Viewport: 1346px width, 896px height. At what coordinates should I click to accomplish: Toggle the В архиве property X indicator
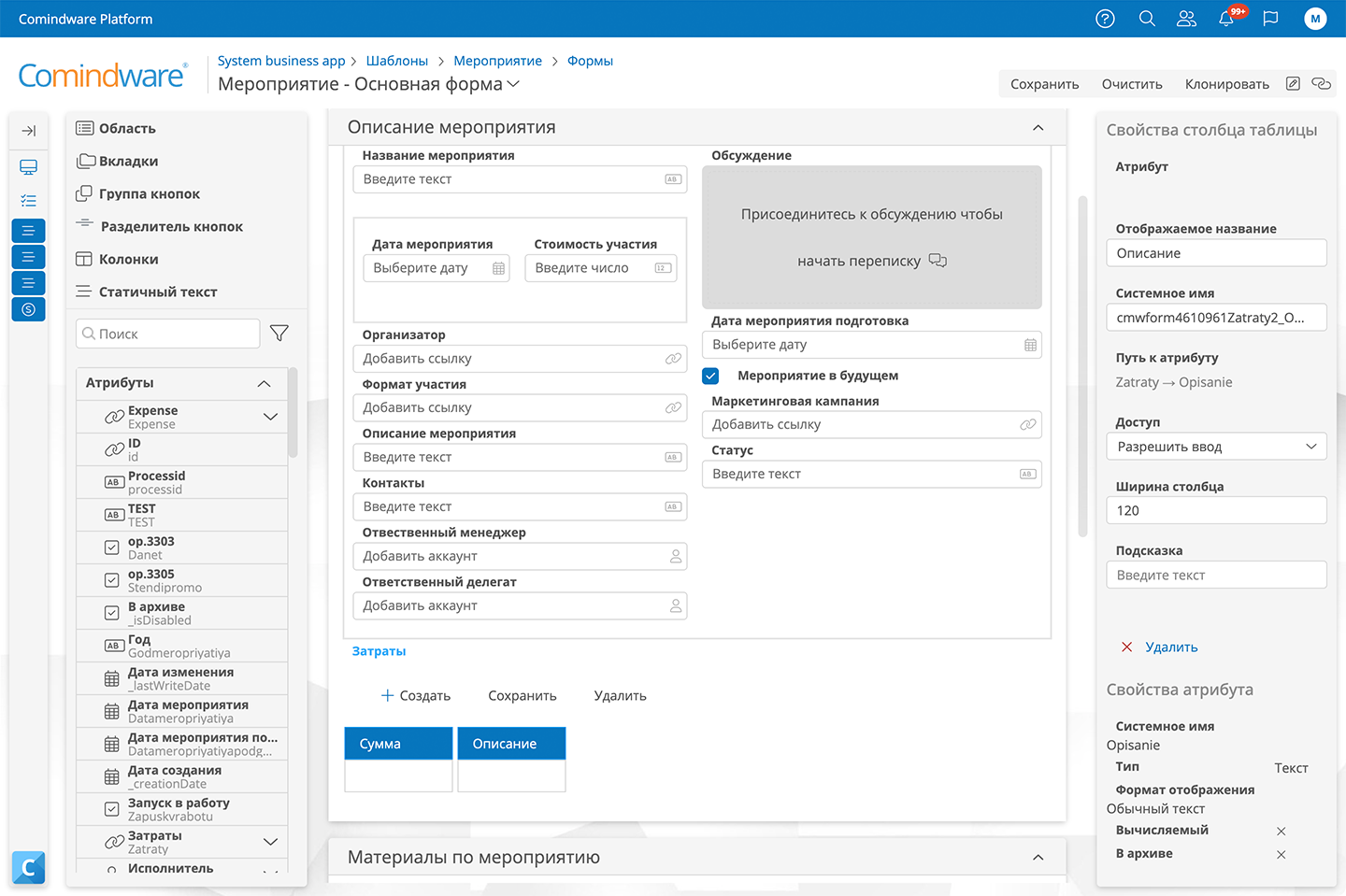(x=1281, y=855)
